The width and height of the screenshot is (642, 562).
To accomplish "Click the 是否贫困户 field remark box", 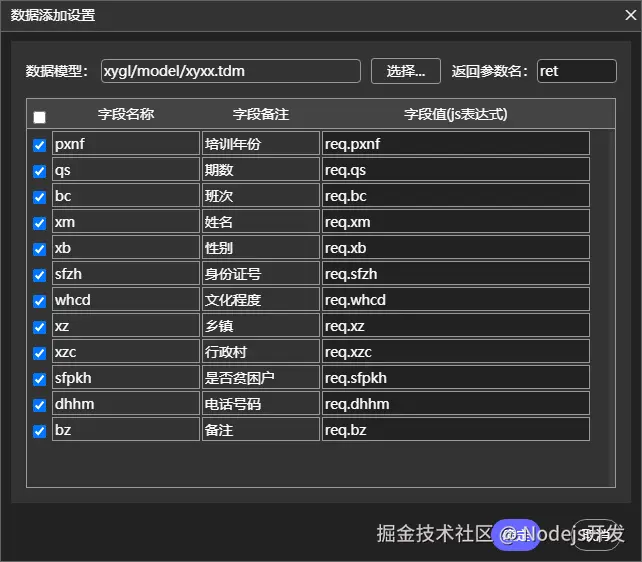I will [x=261, y=377].
